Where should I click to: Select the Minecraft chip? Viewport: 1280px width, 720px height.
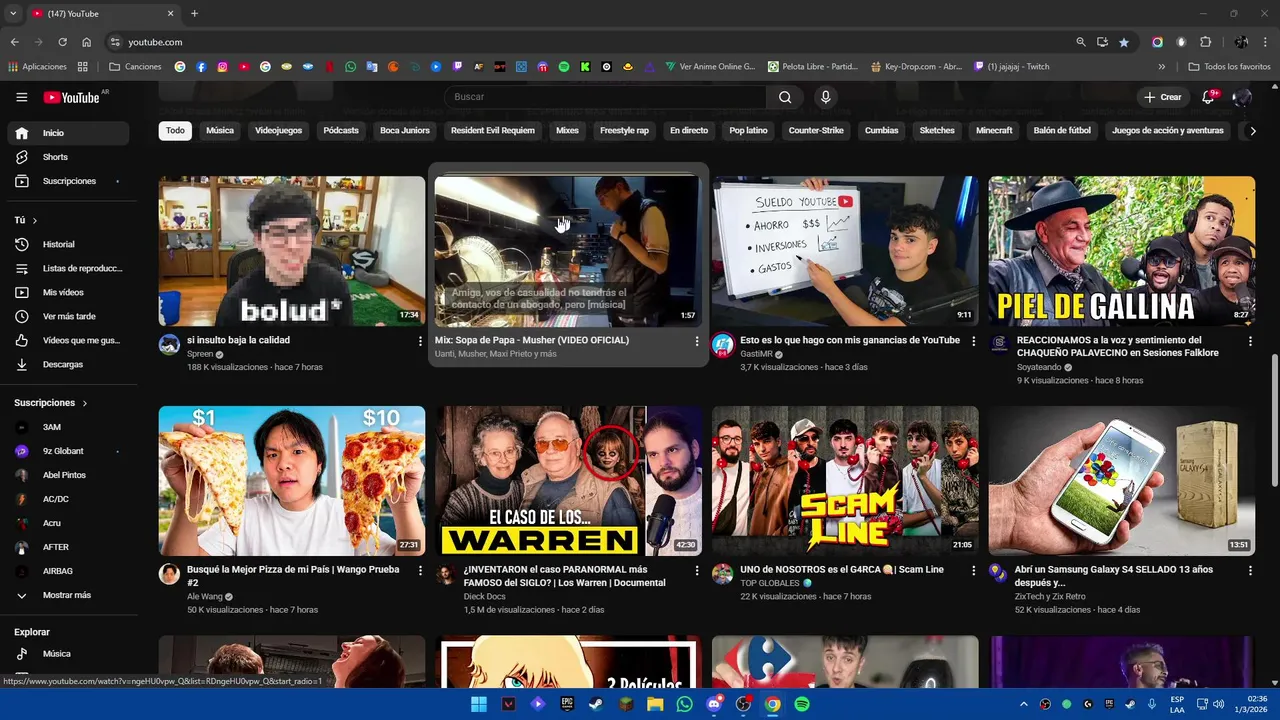point(994,131)
